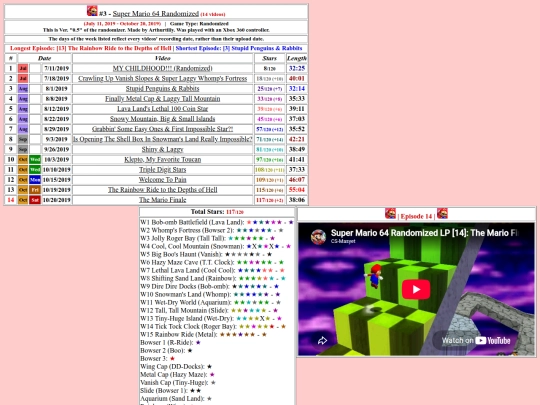Click the red Bowser 3 star

point(173,359)
